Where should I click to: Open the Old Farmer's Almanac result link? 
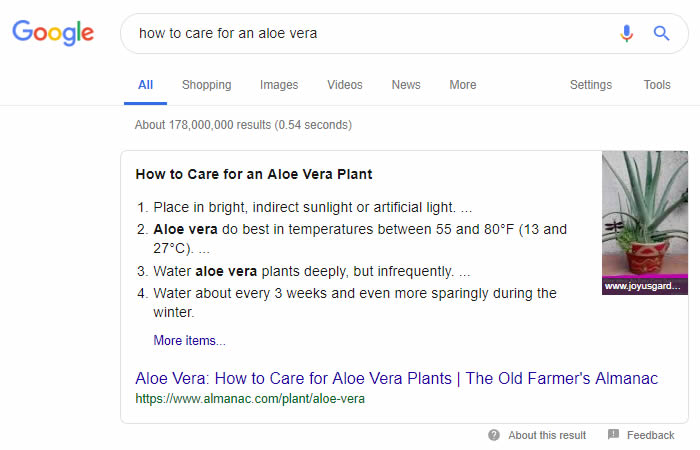[396, 378]
